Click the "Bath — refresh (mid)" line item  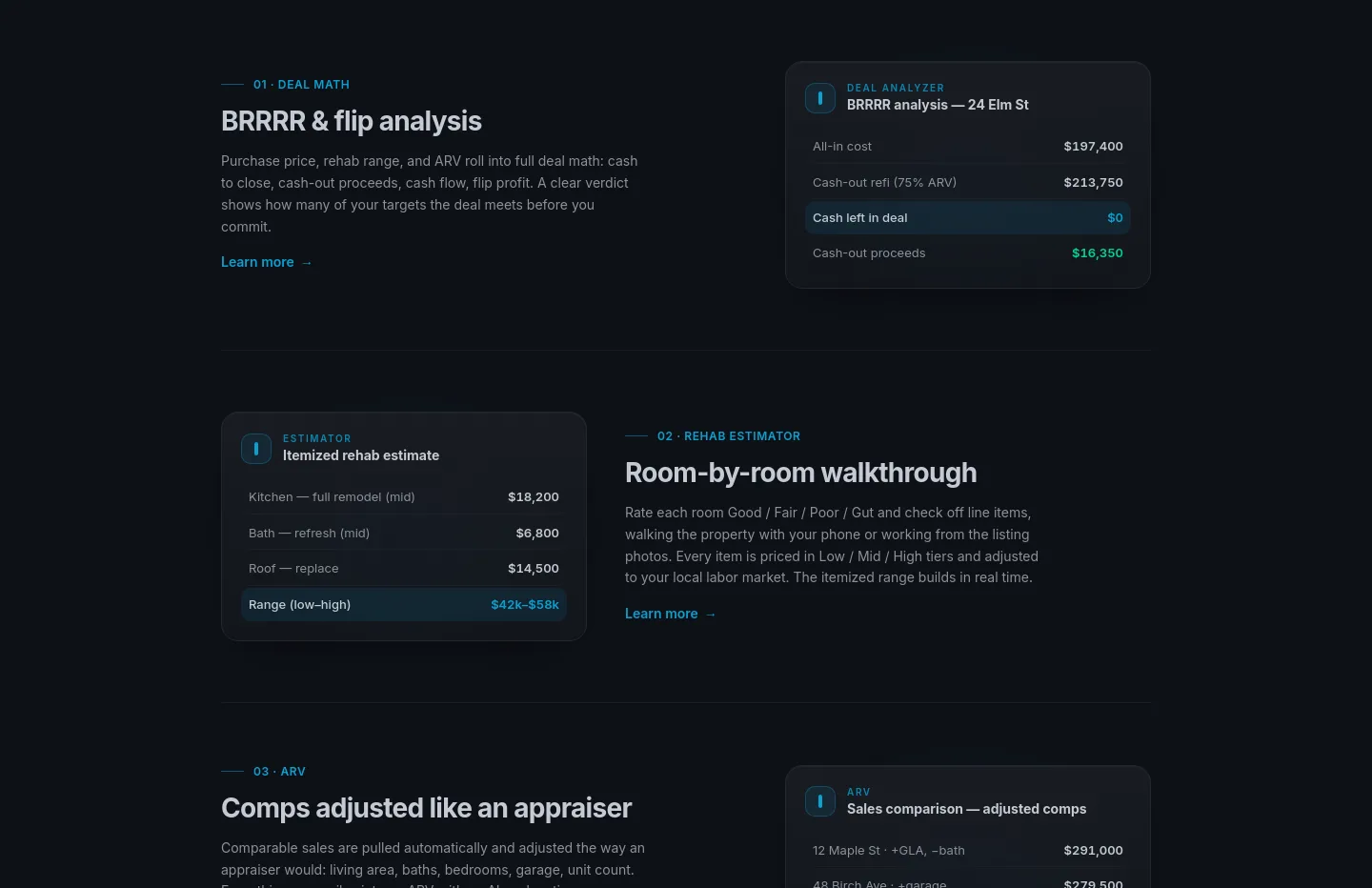(x=309, y=534)
